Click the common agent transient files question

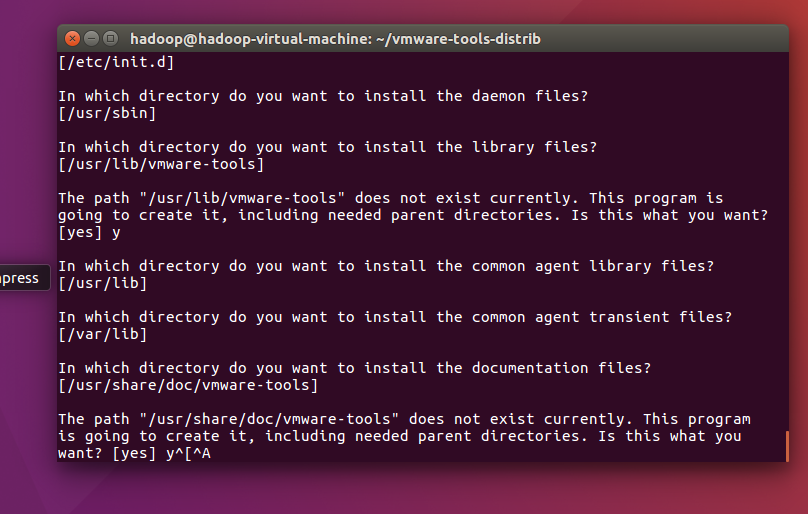click(x=395, y=317)
